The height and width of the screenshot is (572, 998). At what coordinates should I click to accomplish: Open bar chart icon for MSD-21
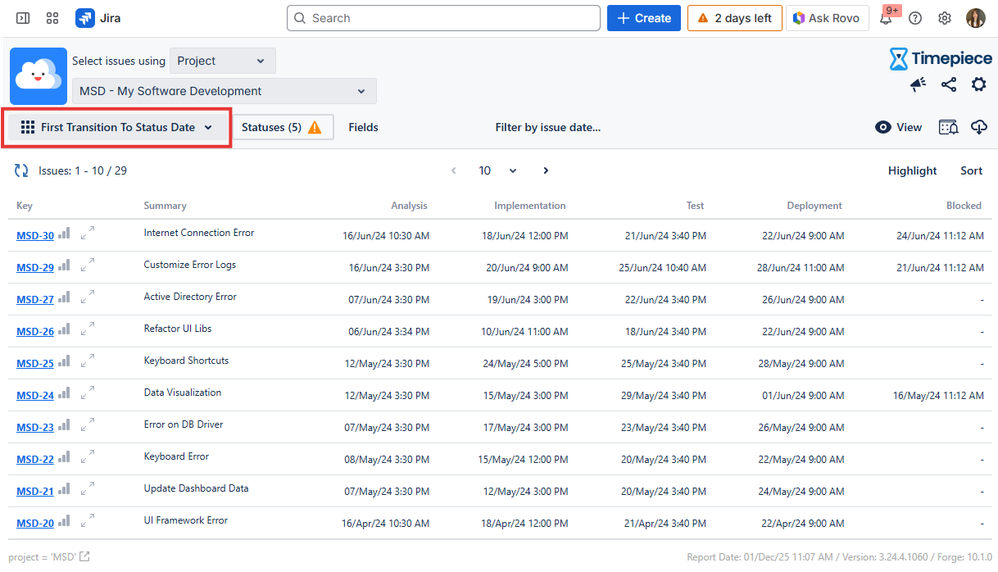point(64,490)
